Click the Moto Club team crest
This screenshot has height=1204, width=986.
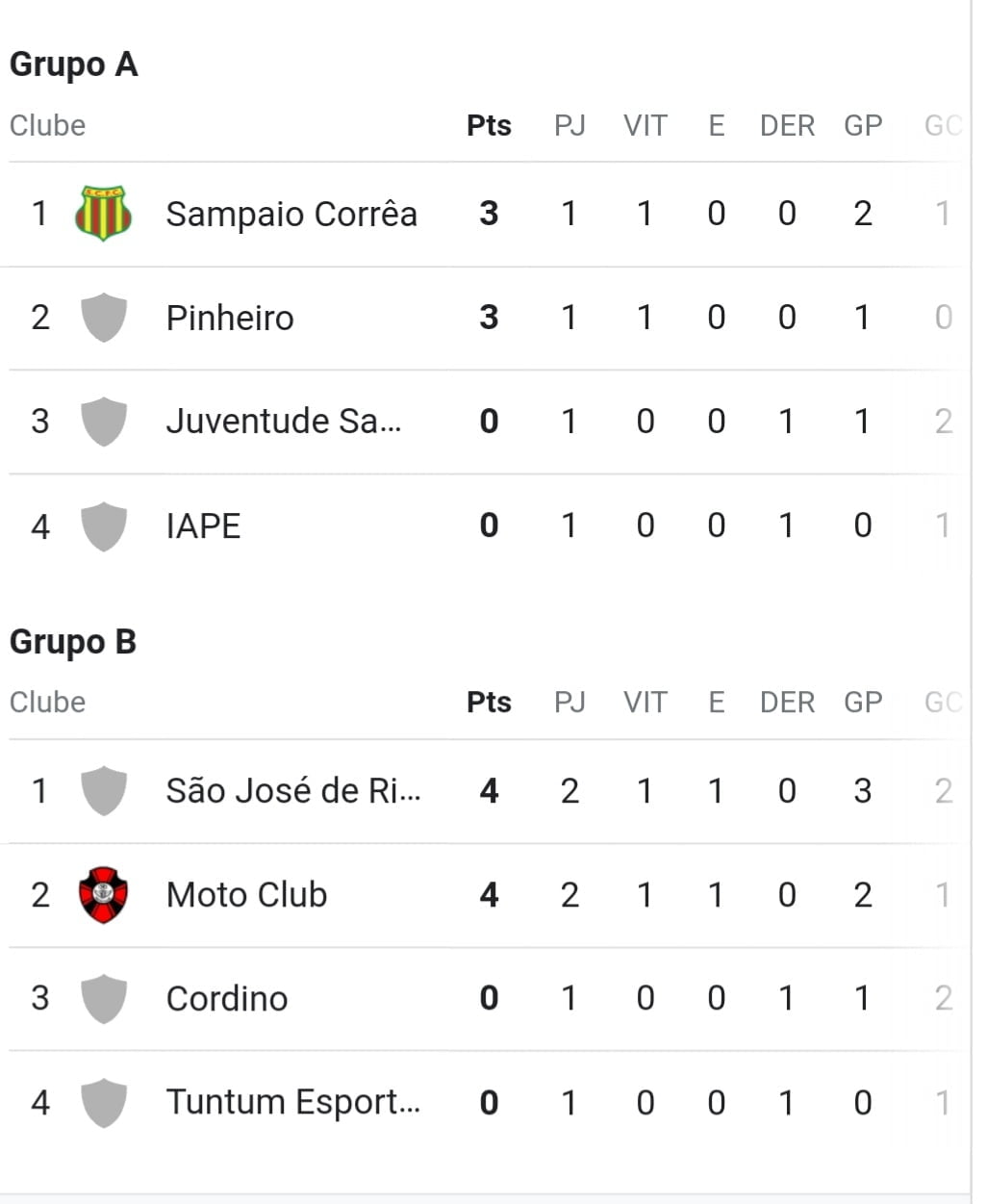[x=103, y=895]
